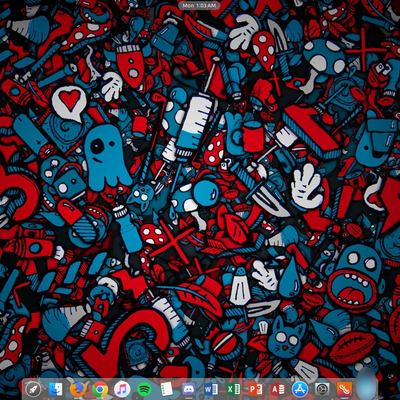Open the orange app icon in dock

pos(344,389)
